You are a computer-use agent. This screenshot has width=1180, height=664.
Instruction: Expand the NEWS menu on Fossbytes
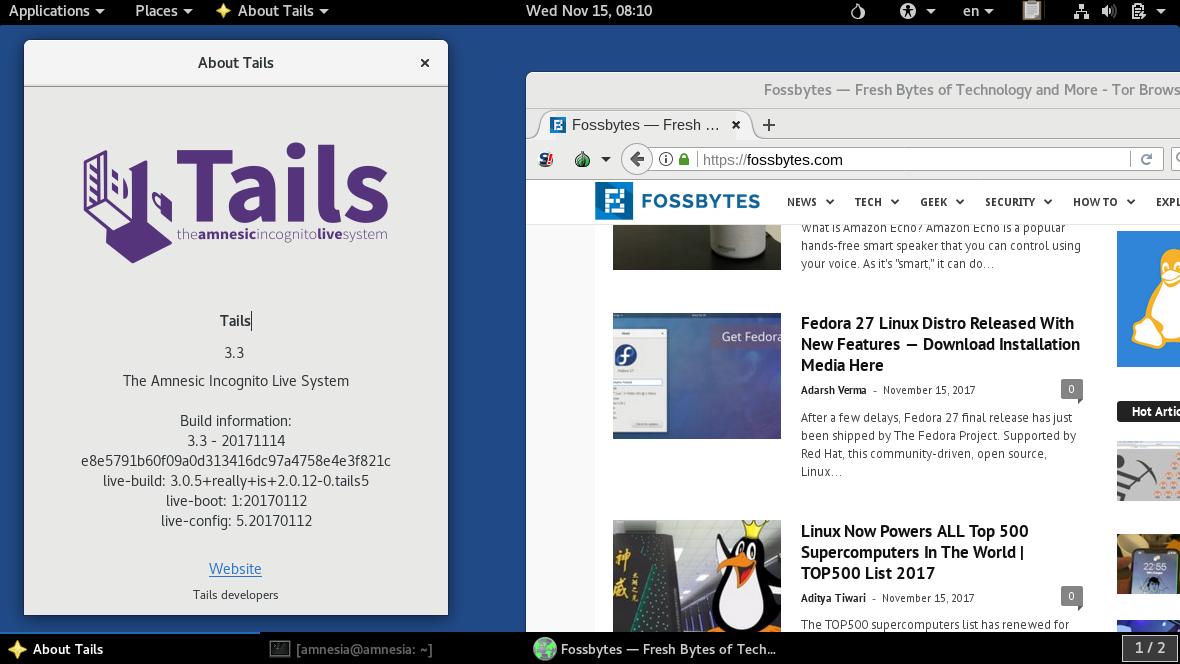[810, 202]
